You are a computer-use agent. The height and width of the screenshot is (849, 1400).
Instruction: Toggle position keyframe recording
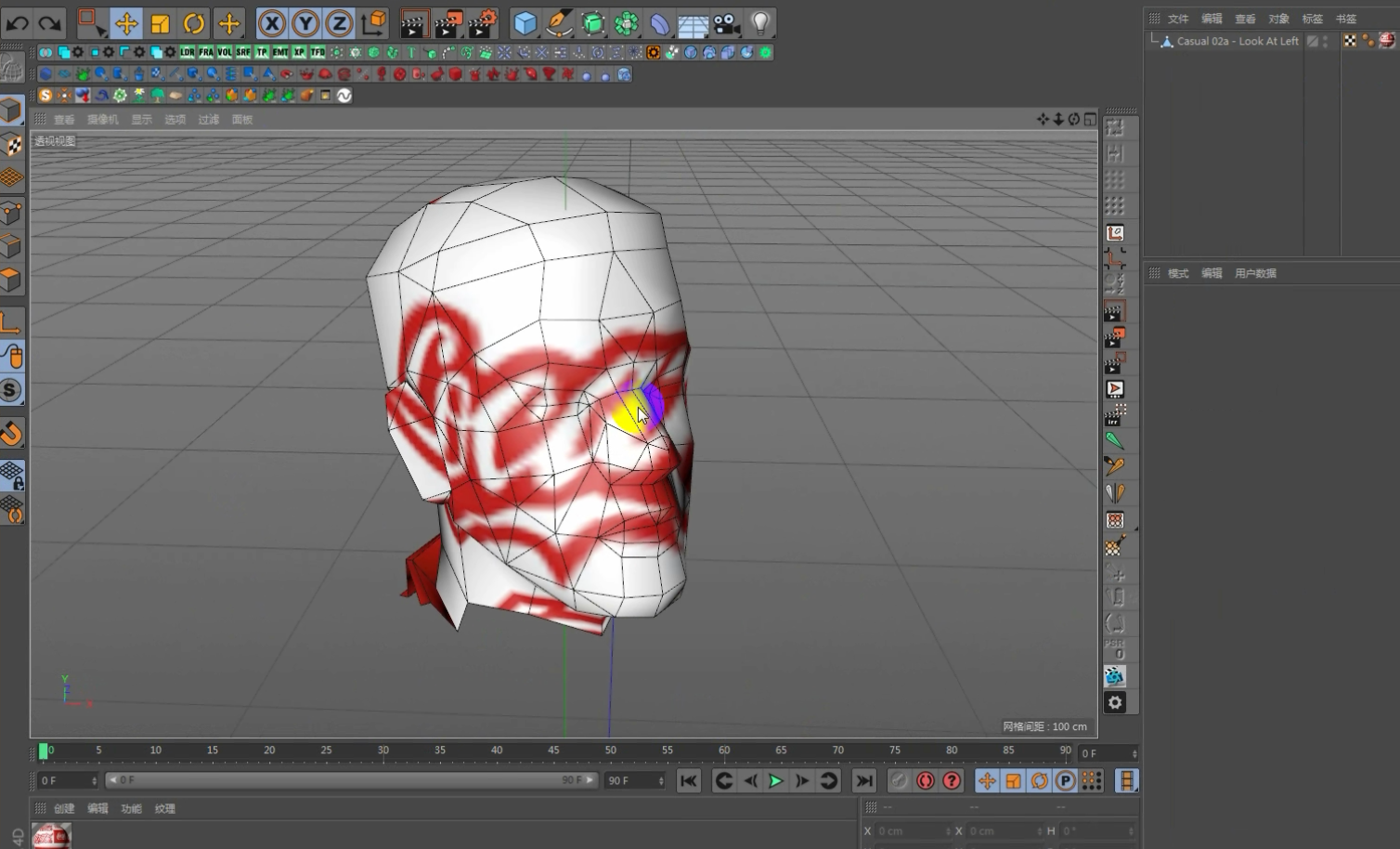pyautogui.click(x=987, y=781)
